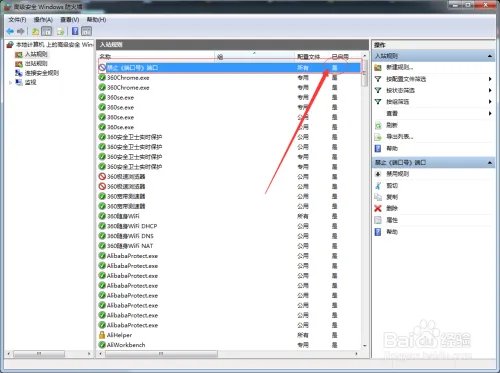The height and width of the screenshot is (373, 500).
Task: Select 连接安全规则 in the left tree
Action: point(42,73)
